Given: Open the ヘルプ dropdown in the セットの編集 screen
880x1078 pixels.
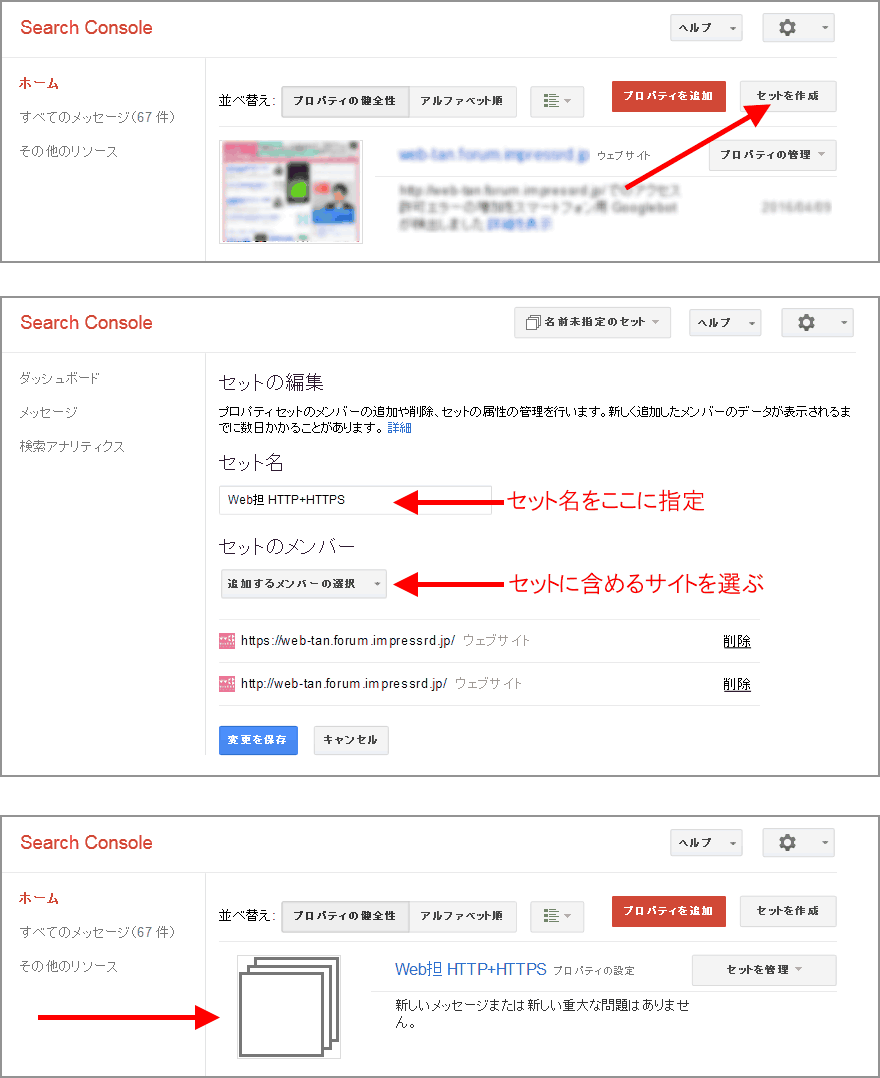Looking at the screenshot, I should point(725,322).
